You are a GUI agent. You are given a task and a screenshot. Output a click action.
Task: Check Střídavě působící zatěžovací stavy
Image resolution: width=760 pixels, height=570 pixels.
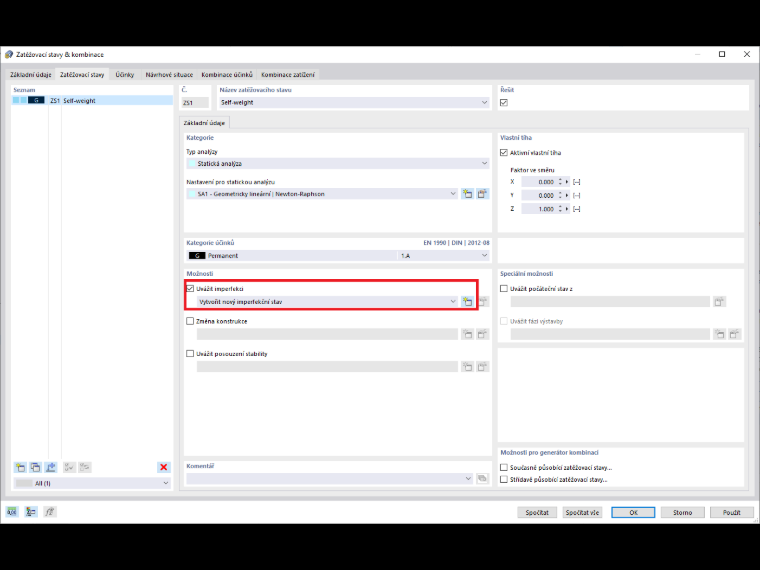(504, 479)
